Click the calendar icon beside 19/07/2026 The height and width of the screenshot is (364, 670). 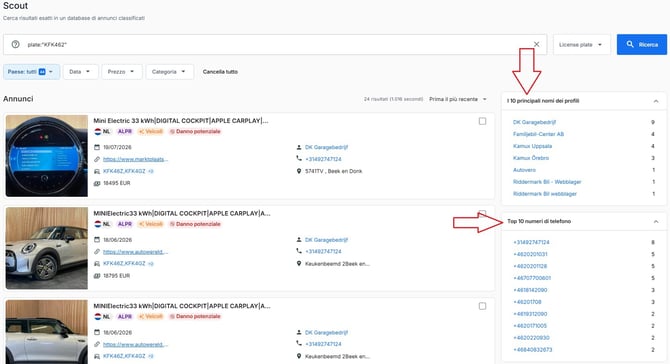click(97, 147)
